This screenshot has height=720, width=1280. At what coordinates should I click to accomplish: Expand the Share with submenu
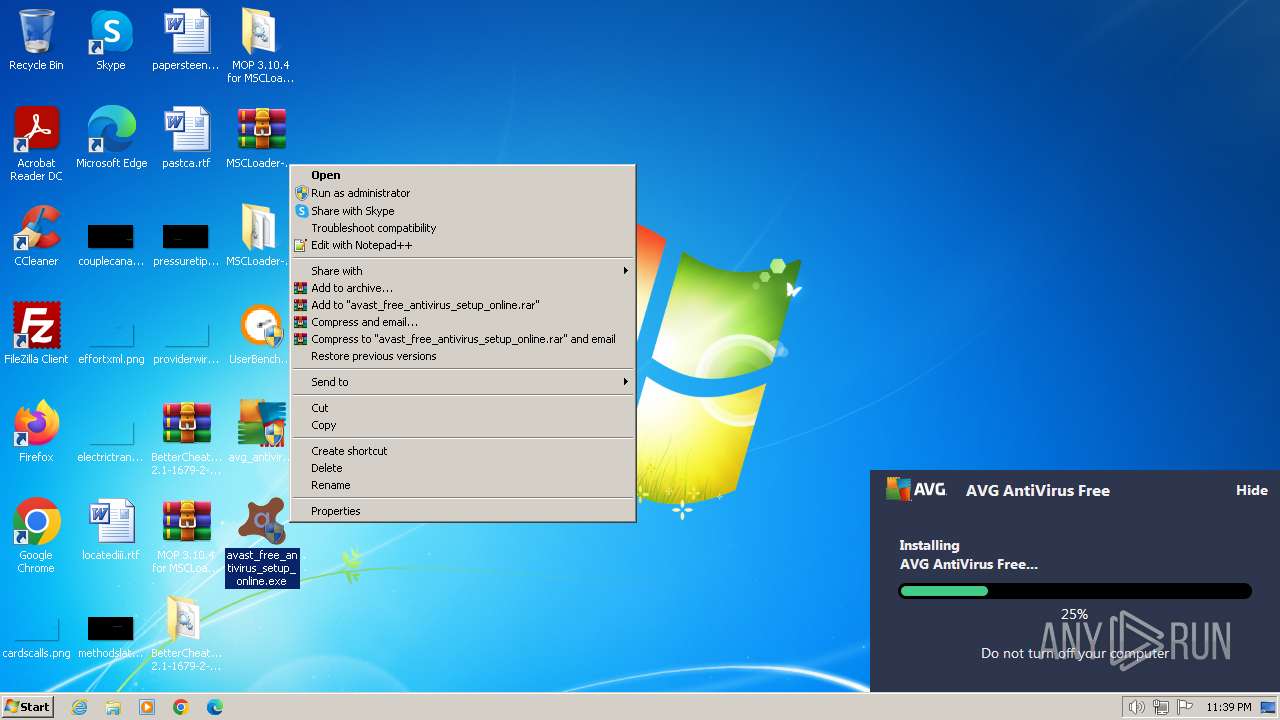(x=463, y=271)
